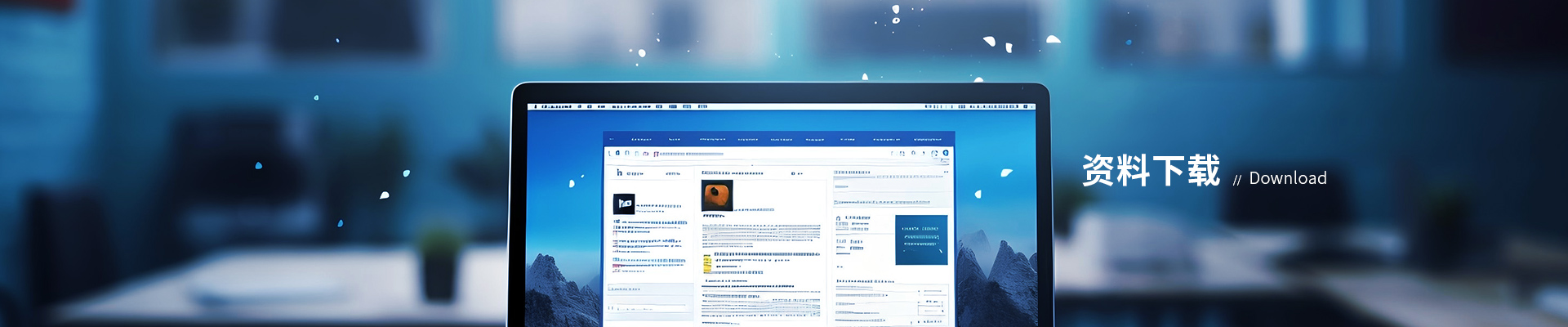The width and height of the screenshot is (1568, 327).
Task: Click the 'h' logo in the left column
Action: click(x=620, y=172)
